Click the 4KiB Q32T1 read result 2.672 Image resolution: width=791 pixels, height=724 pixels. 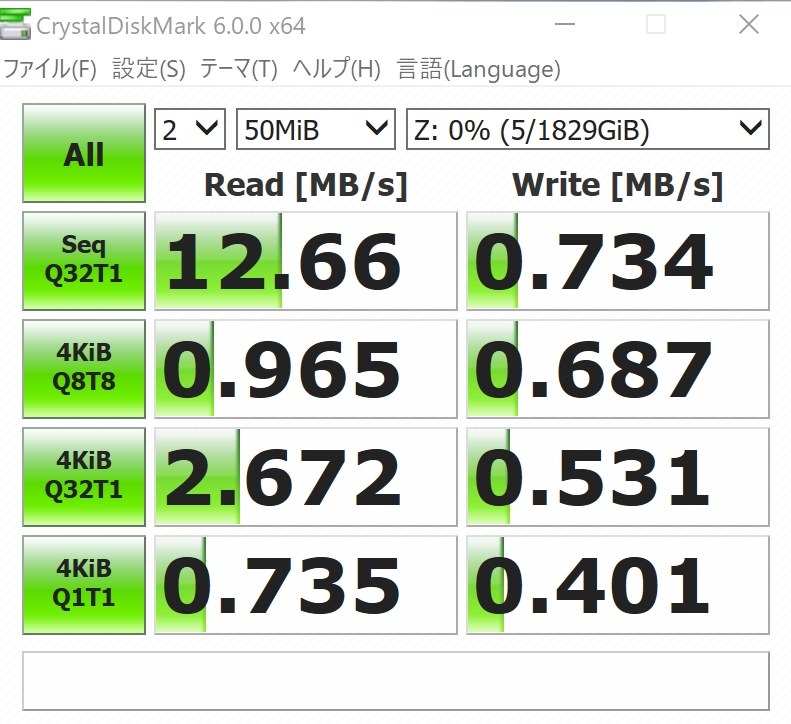coord(306,477)
